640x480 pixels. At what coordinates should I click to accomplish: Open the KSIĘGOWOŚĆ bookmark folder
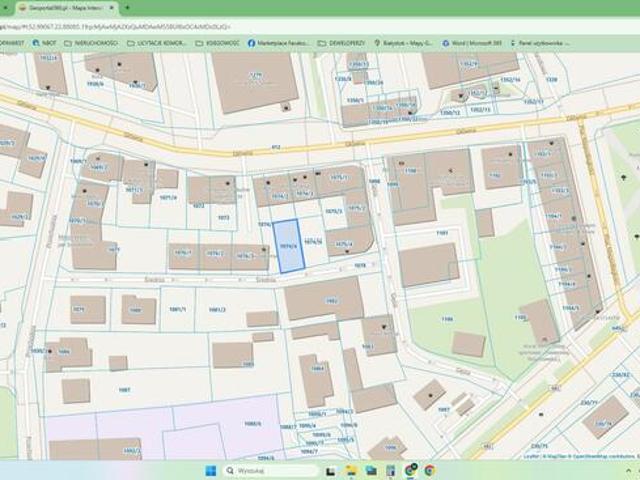pos(215,43)
